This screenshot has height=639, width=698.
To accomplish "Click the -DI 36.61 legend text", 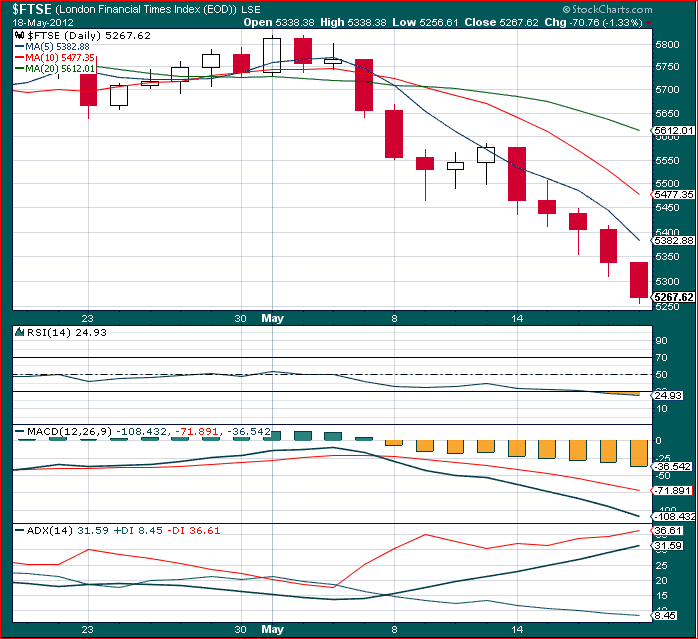I will point(194,530).
